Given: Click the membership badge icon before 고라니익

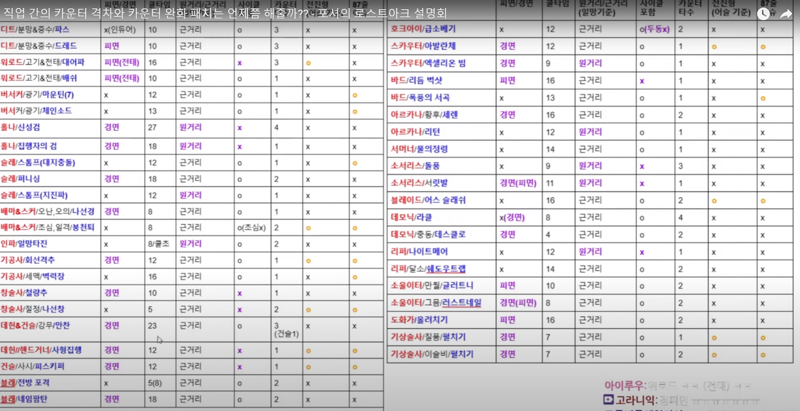Looking at the screenshot, I should pos(608,399).
